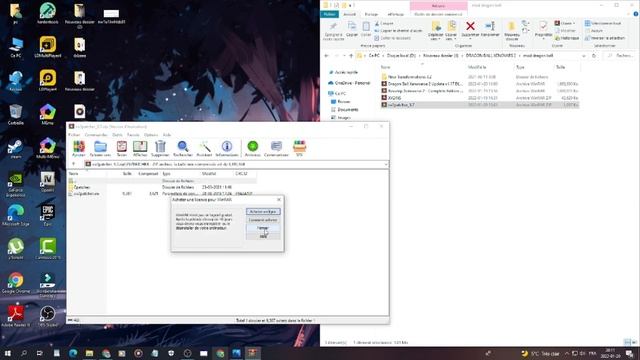
Task: Select the Corbeille desktop icon
Action: [16, 115]
